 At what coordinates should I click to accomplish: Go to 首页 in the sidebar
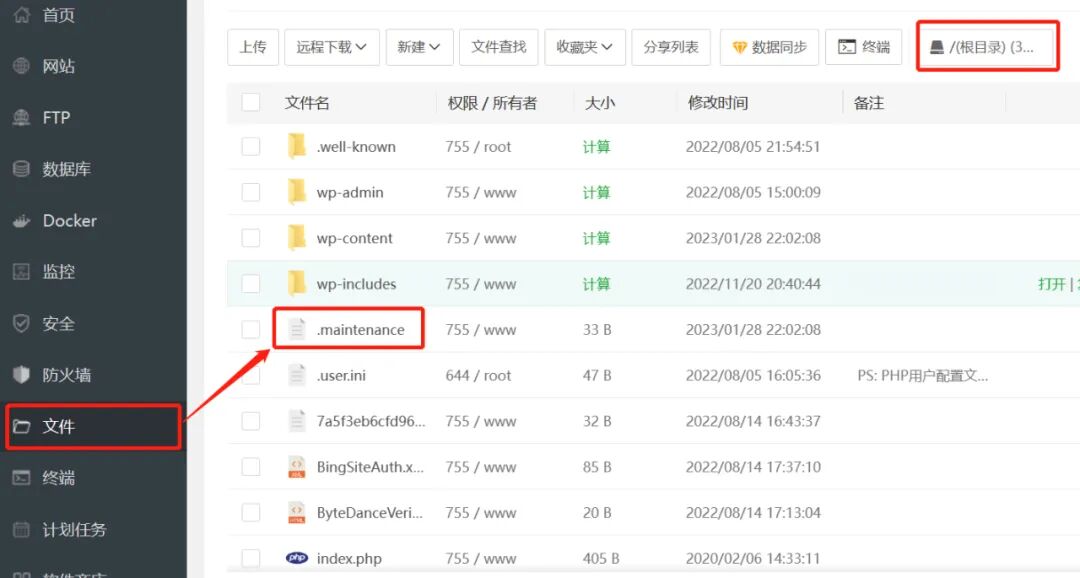tap(44, 15)
